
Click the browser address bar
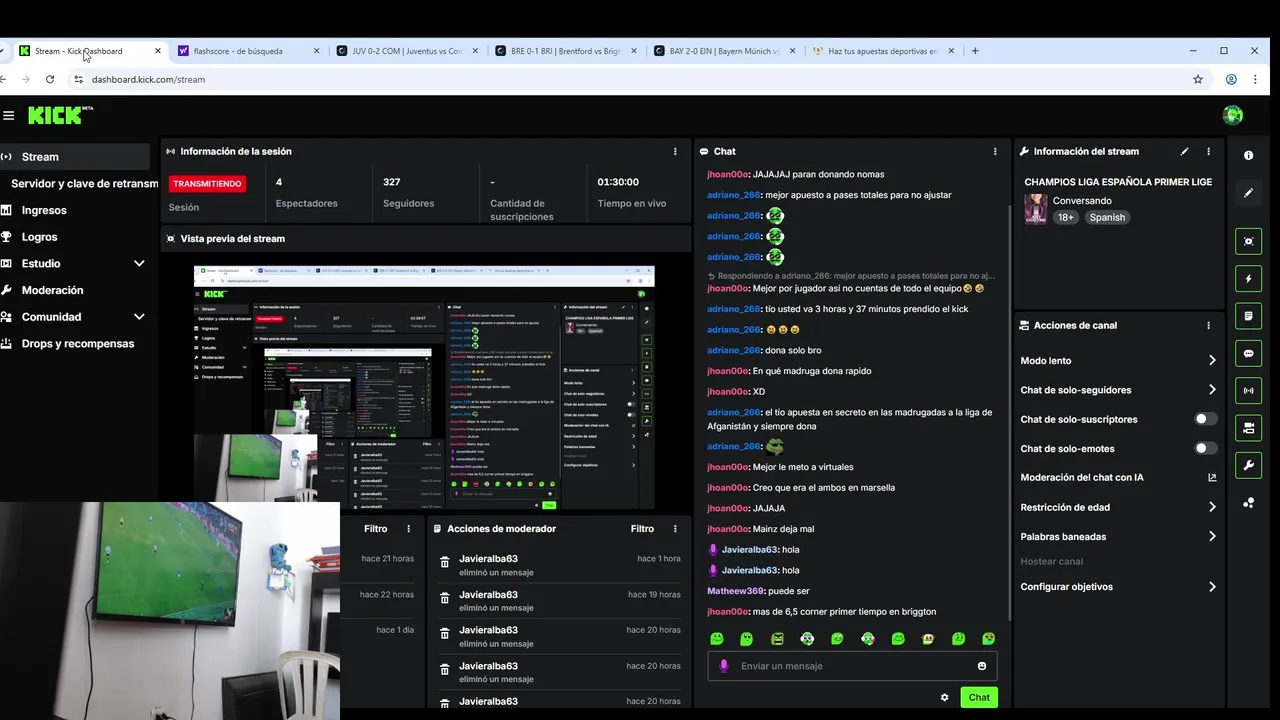(x=630, y=79)
